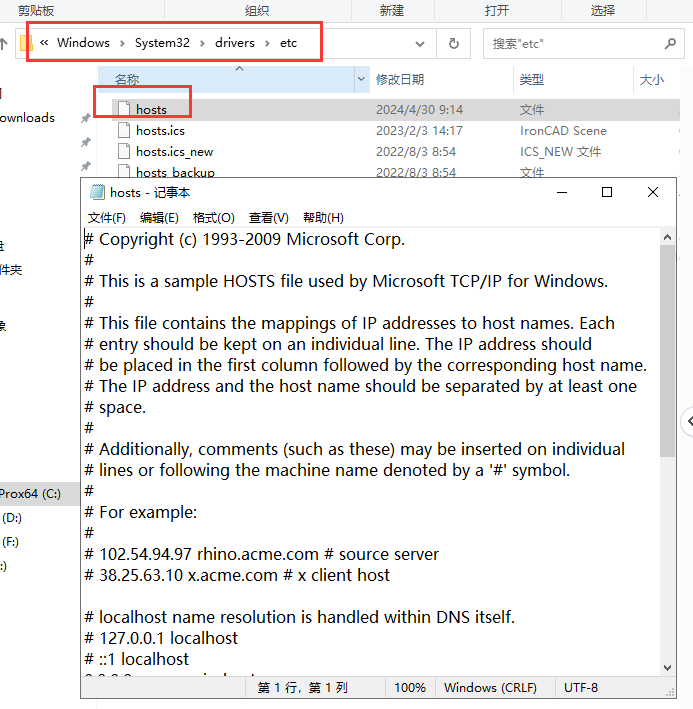The image size is (693, 709).
Task: Open the address bar history dropdown
Action: pos(420,44)
